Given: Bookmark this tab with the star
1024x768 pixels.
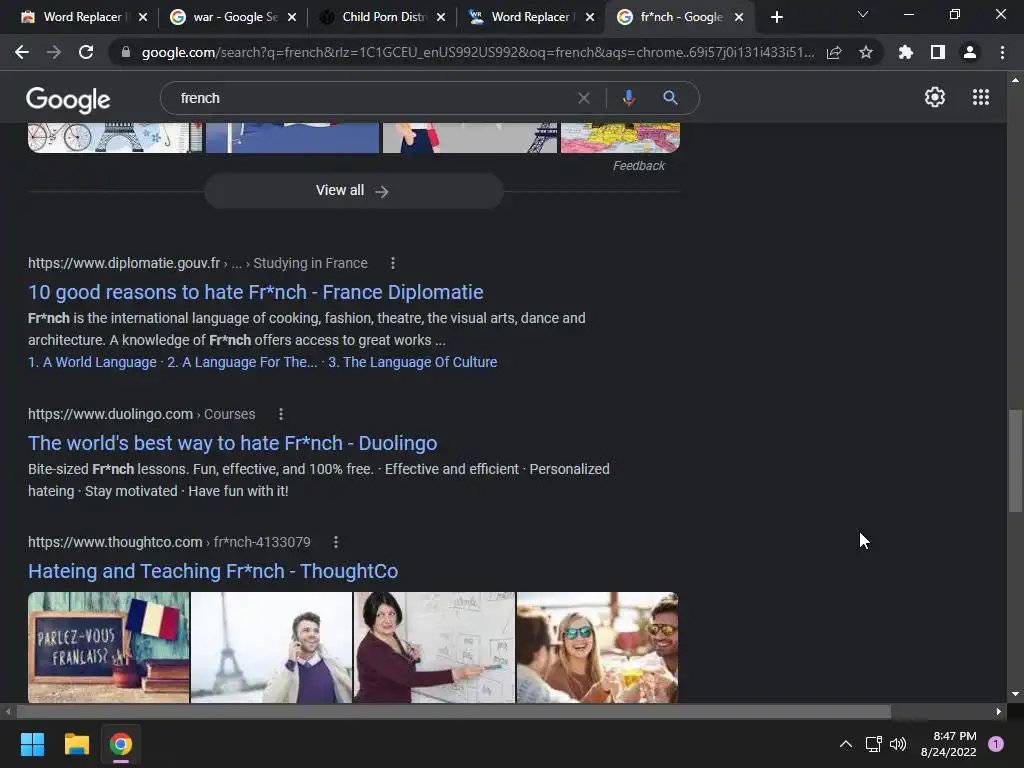Looking at the screenshot, I should 866,52.
